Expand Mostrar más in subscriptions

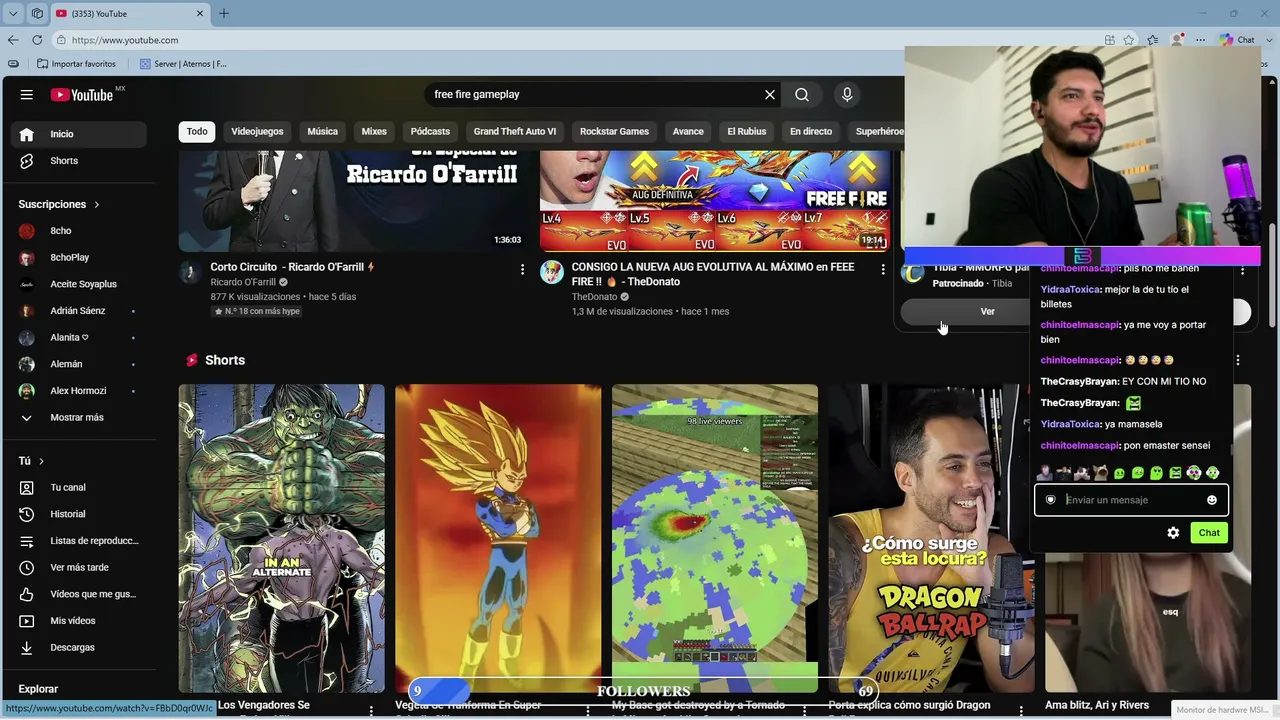(x=79, y=418)
